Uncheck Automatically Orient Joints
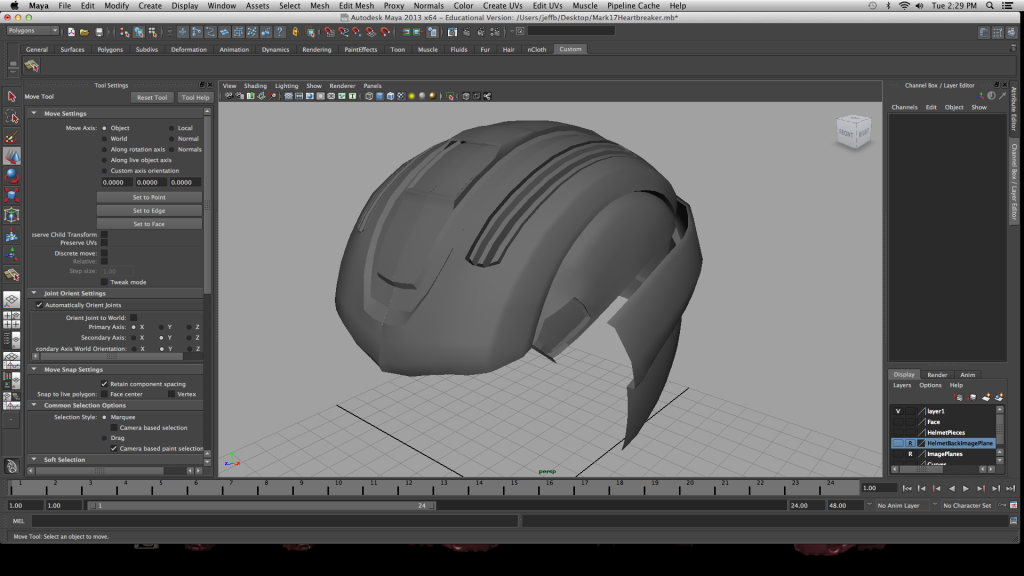 pos(39,305)
